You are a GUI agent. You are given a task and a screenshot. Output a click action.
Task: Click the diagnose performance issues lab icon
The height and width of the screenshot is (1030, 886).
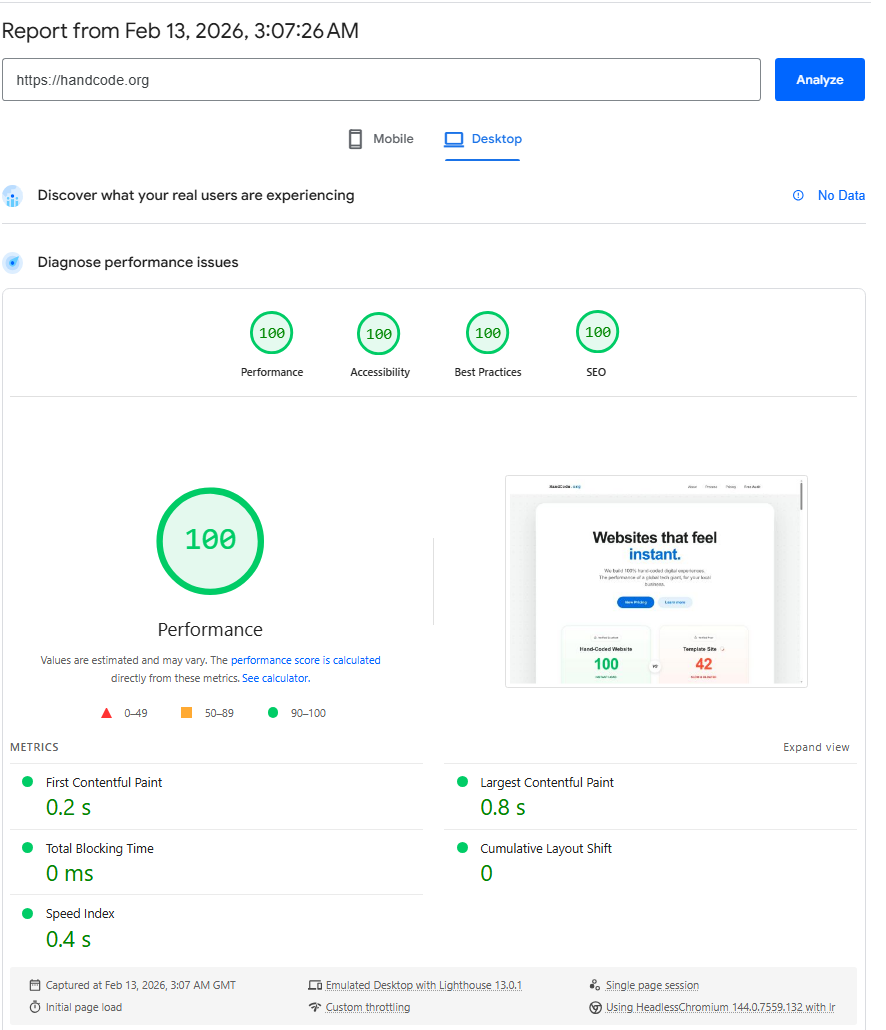click(x=12, y=262)
